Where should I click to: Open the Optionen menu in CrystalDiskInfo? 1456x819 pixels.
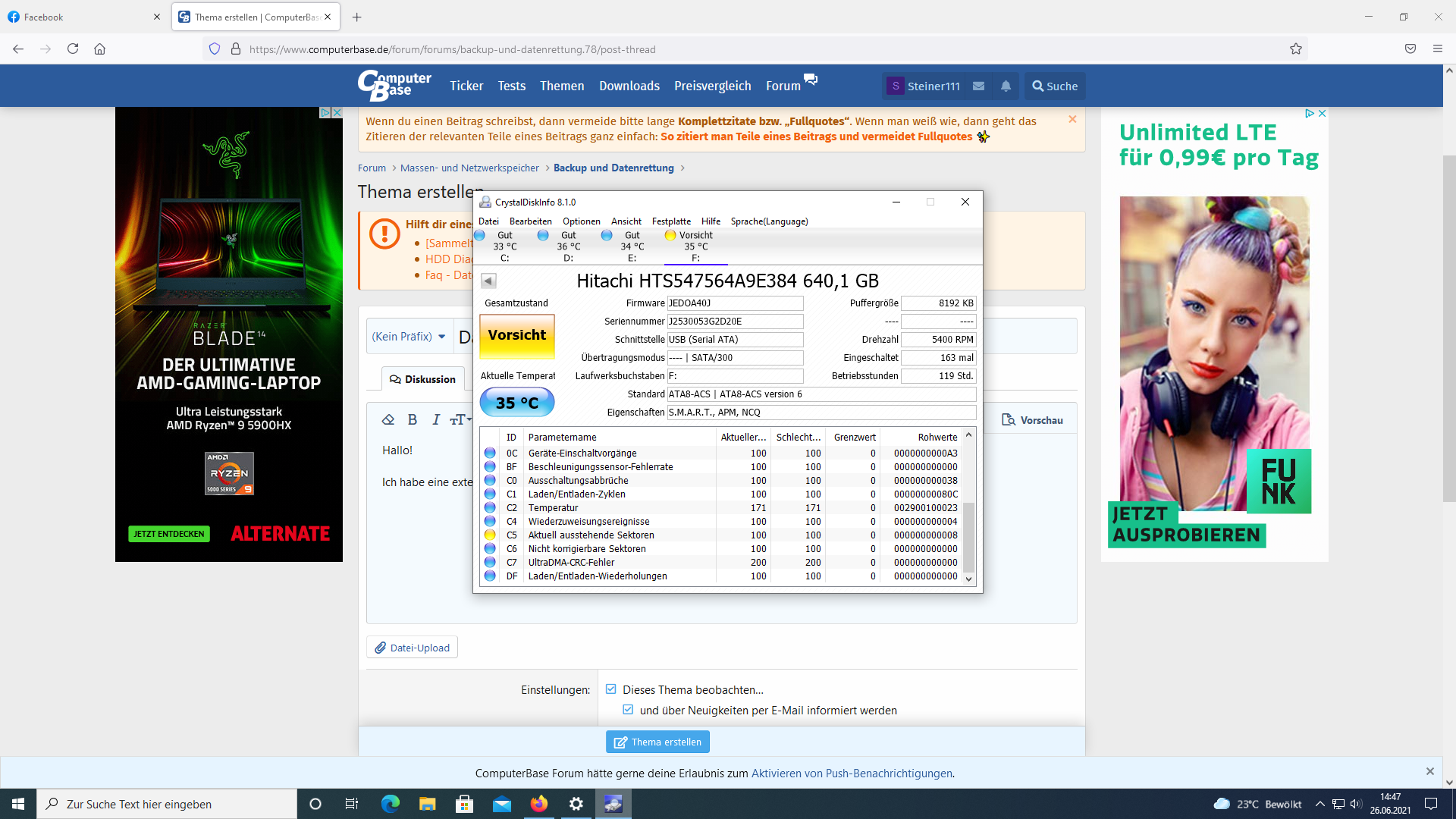(581, 221)
